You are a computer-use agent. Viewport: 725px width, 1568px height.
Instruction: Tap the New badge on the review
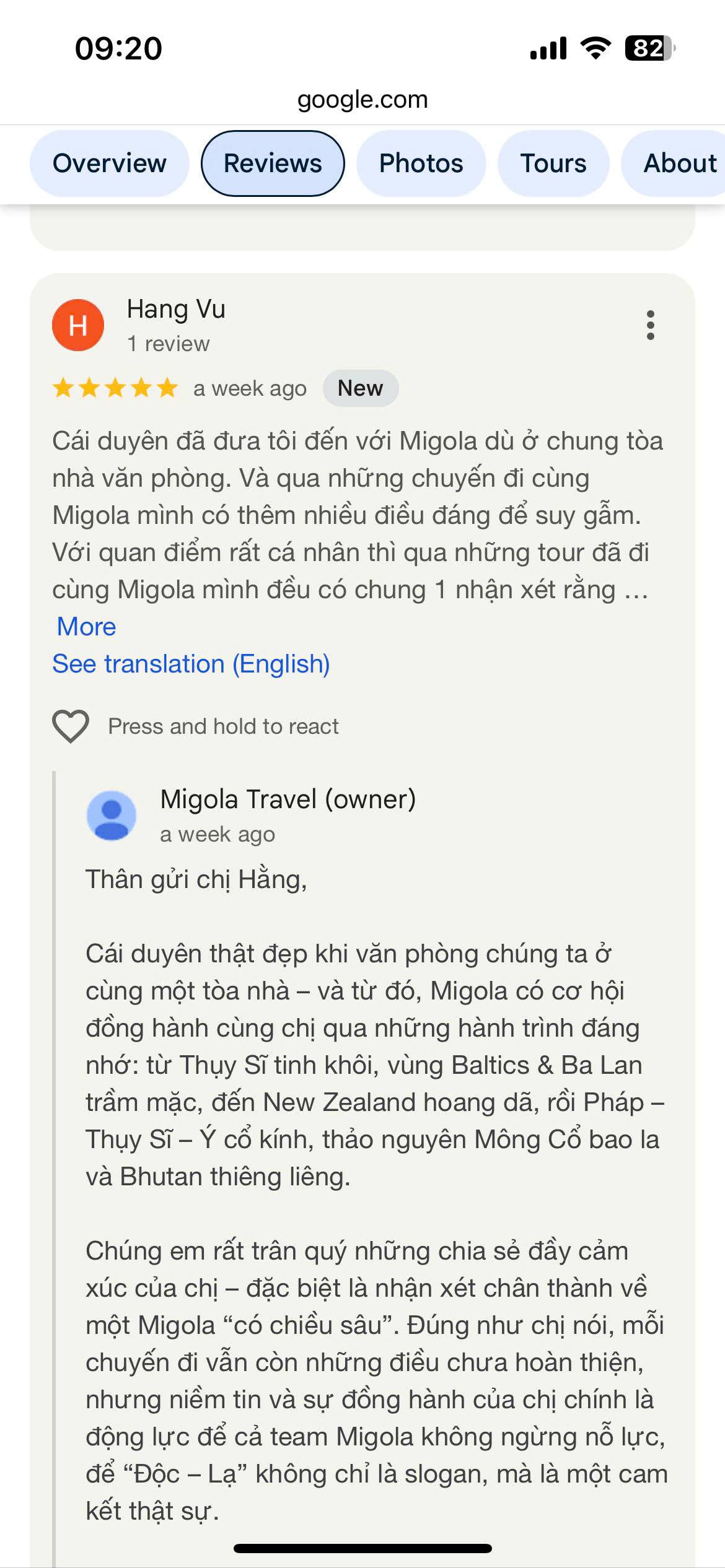pos(361,388)
